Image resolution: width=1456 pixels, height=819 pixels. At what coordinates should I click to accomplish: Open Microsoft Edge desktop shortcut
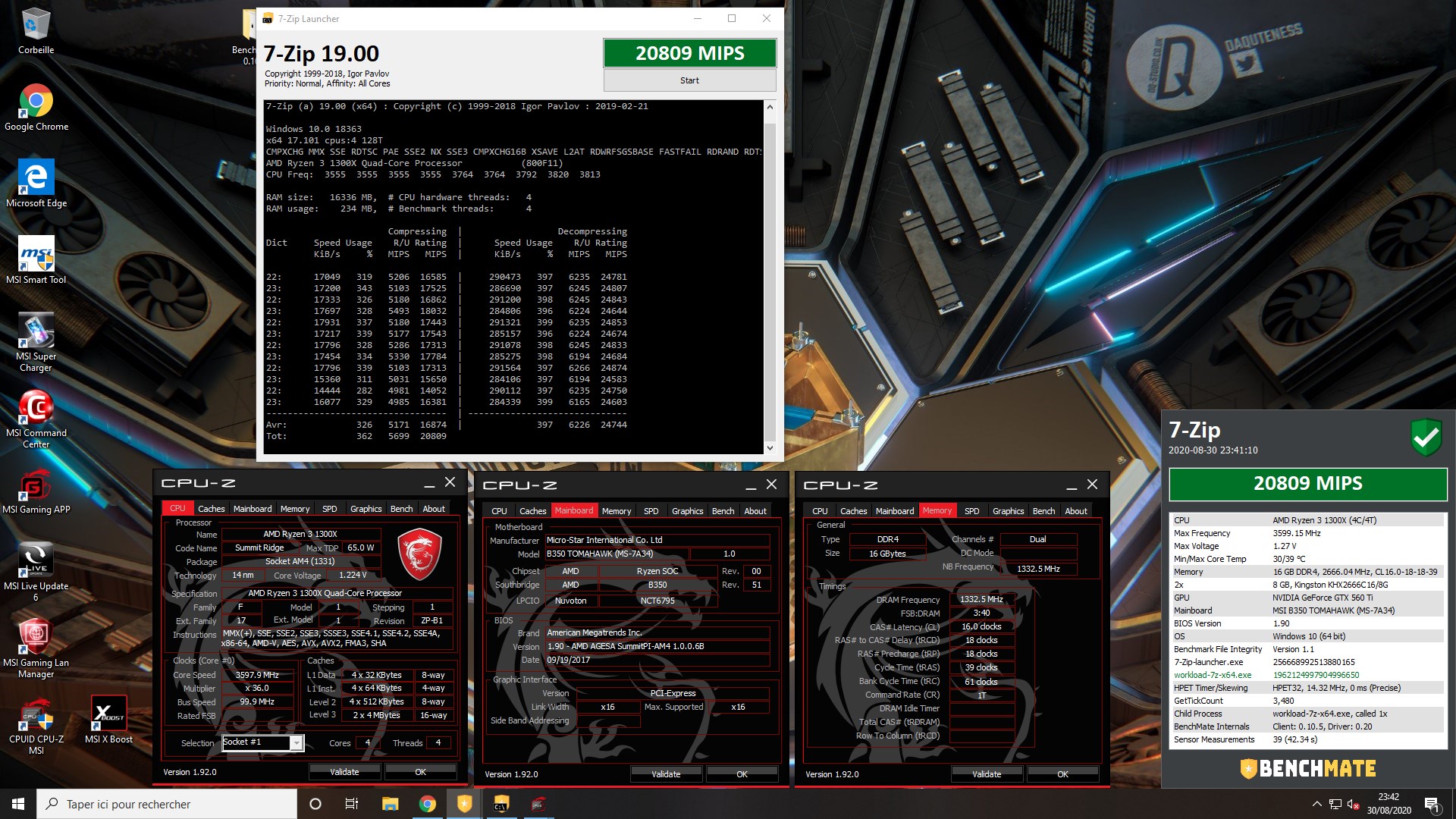(x=36, y=184)
